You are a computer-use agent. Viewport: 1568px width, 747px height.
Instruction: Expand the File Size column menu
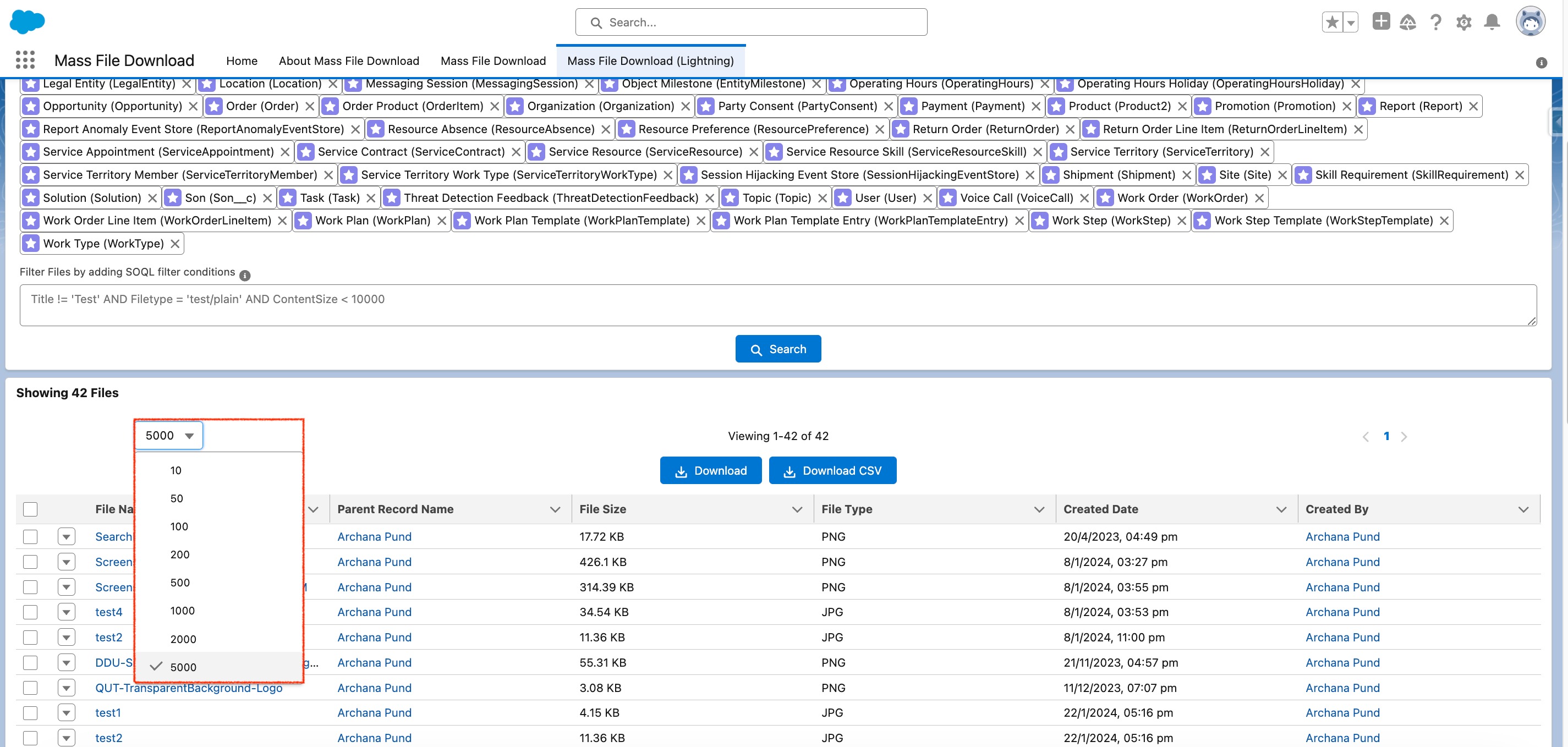pos(796,509)
